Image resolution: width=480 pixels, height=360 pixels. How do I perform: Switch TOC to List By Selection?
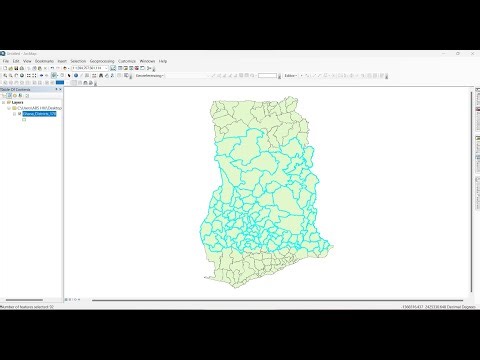click(20, 95)
